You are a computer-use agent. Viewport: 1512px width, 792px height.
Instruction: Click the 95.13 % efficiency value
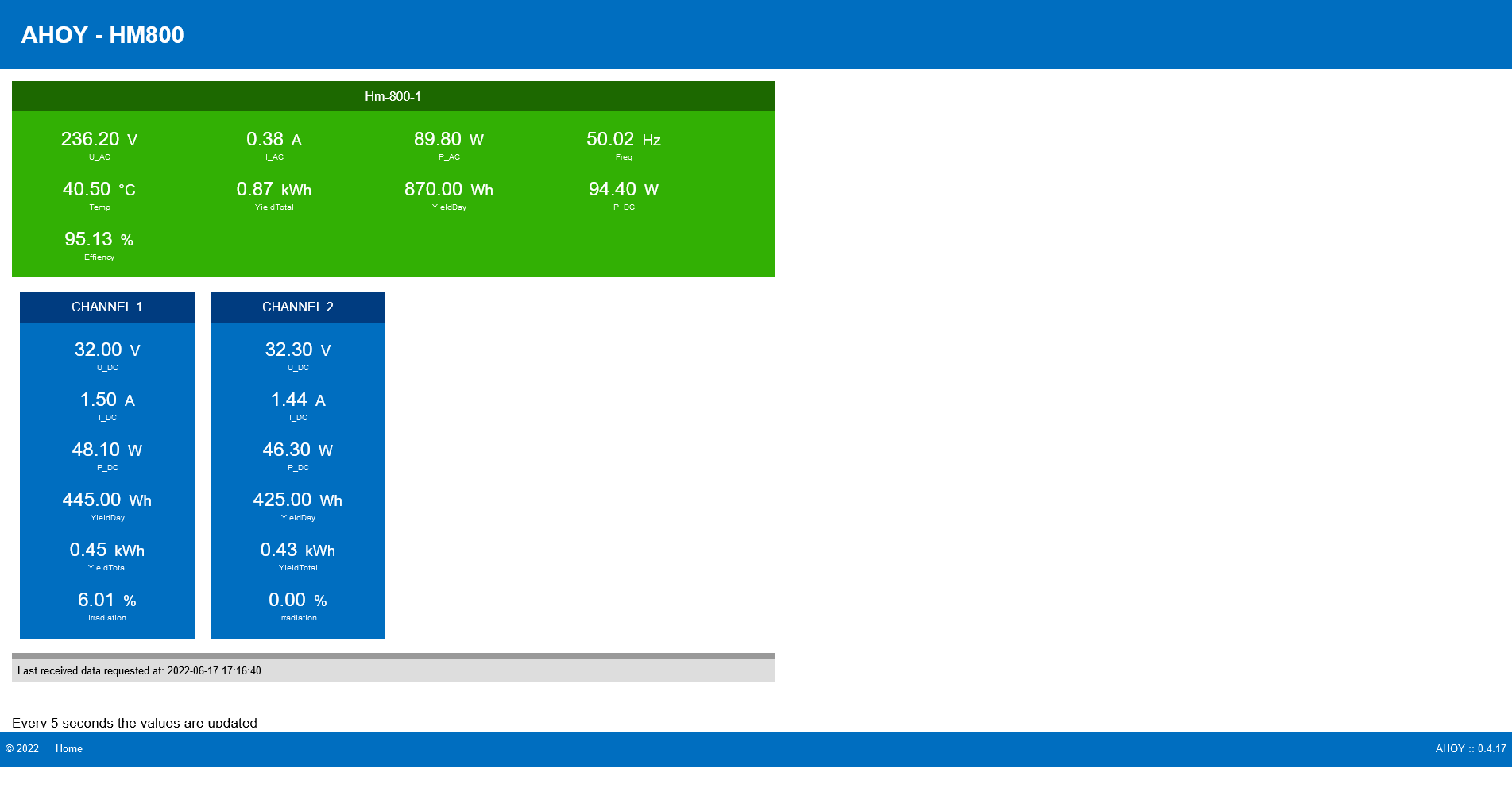[x=99, y=240]
